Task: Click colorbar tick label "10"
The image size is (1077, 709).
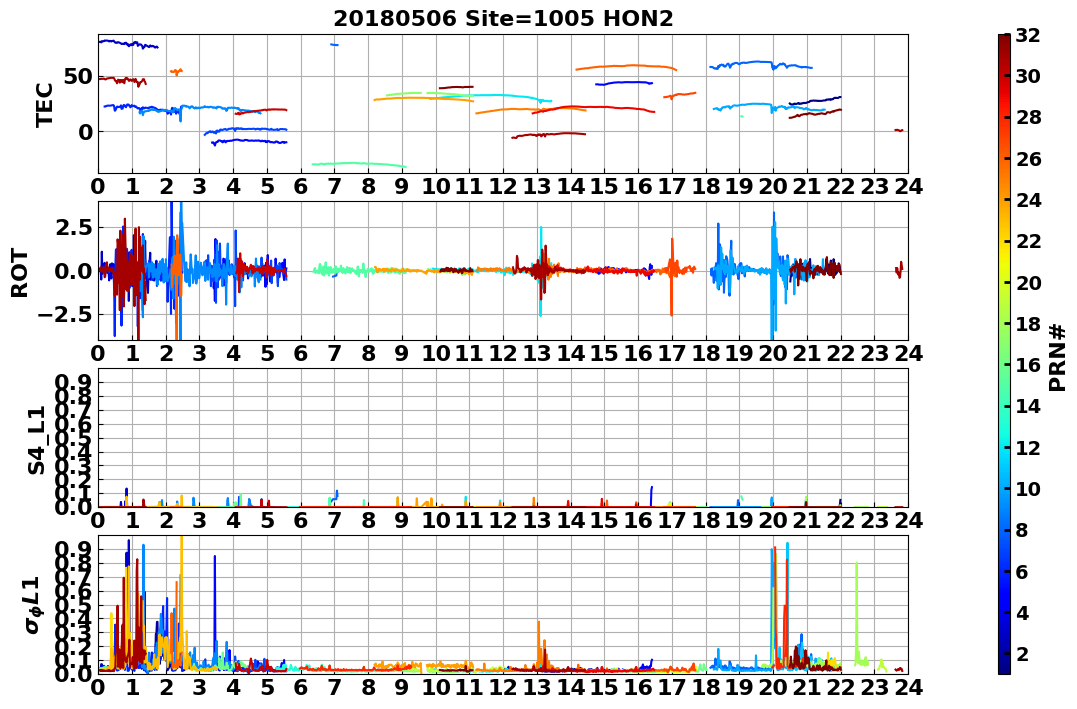Action: pyautogui.click(x=1028, y=488)
